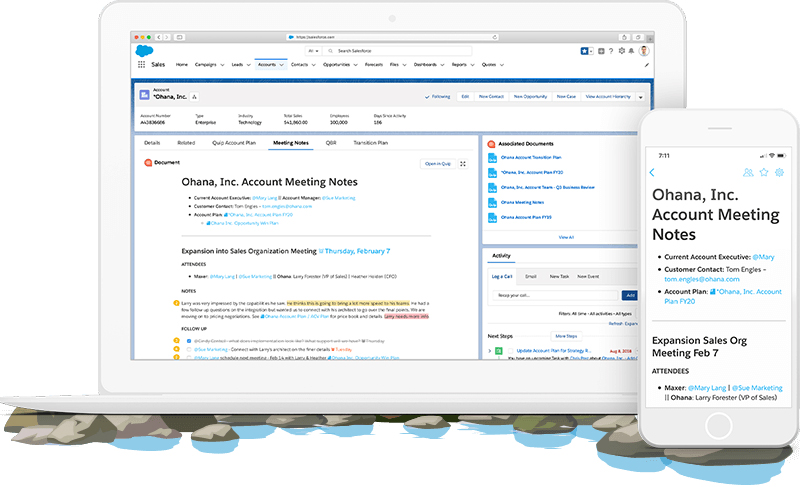
Task: Select the New Task activity tab
Action: click(x=559, y=276)
